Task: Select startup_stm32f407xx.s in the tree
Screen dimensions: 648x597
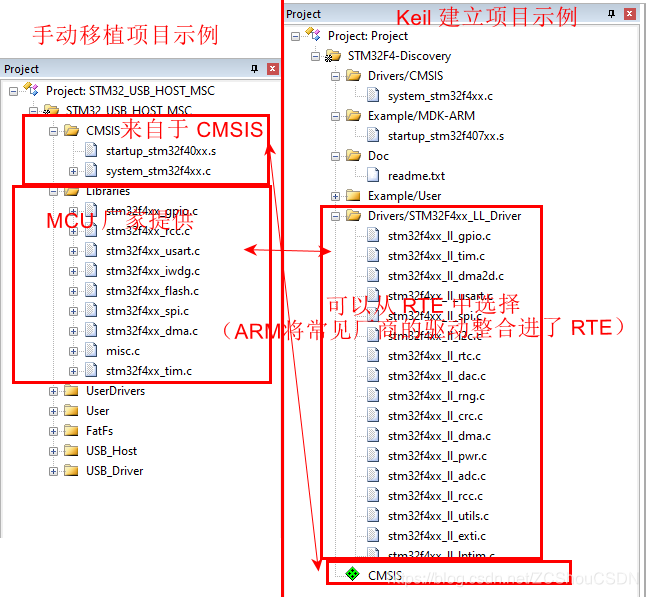Action: (x=446, y=136)
